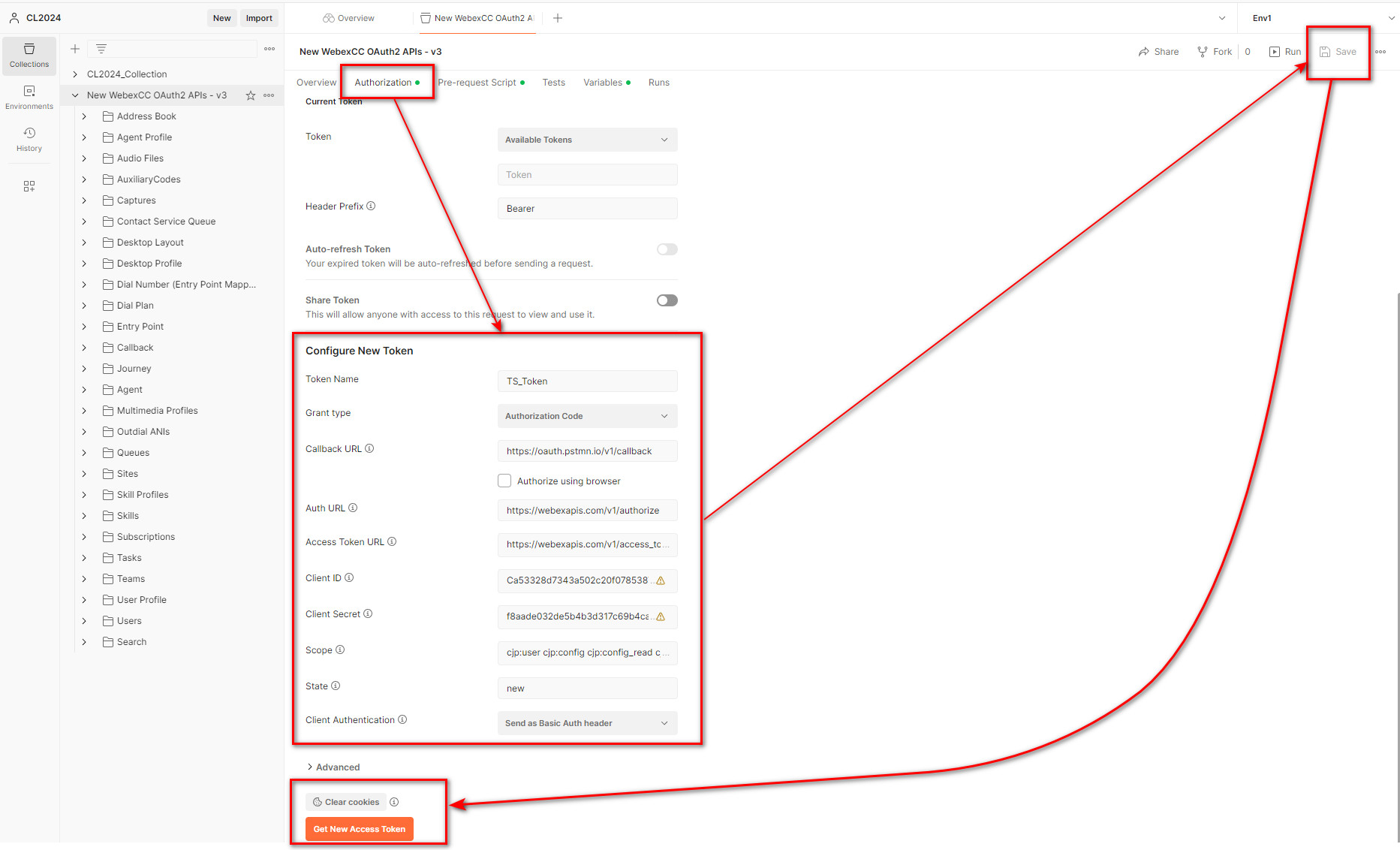Click the CL2024 workspace user icon
This screenshot has height=850, width=1400.
(x=14, y=18)
